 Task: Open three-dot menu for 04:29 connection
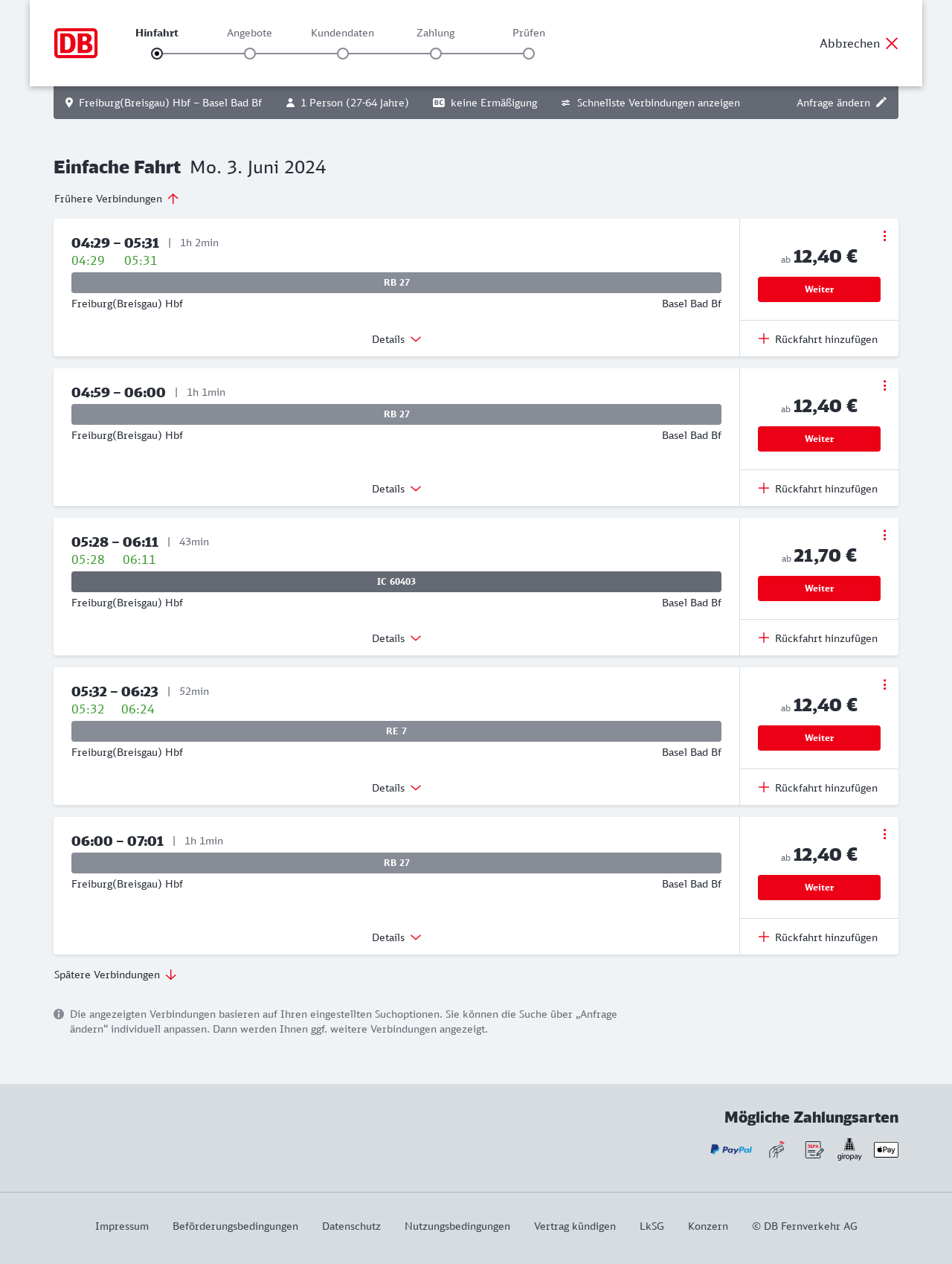[884, 236]
